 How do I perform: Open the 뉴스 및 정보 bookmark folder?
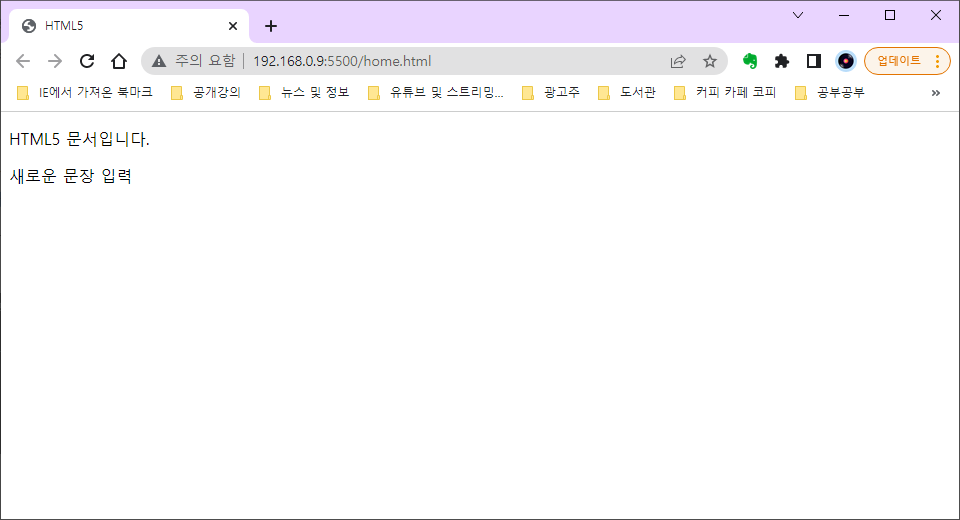click(x=304, y=92)
